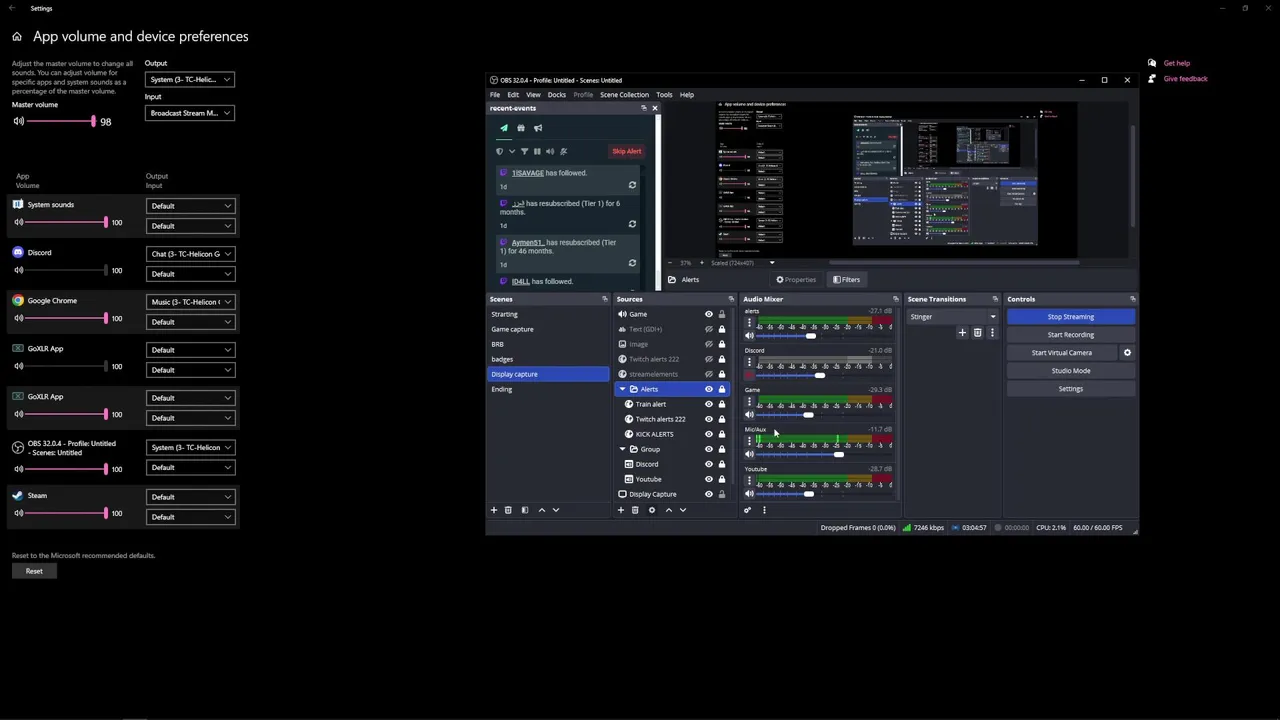Open the File menu in OBS
The image size is (1280, 720).
tap(495, 95)
